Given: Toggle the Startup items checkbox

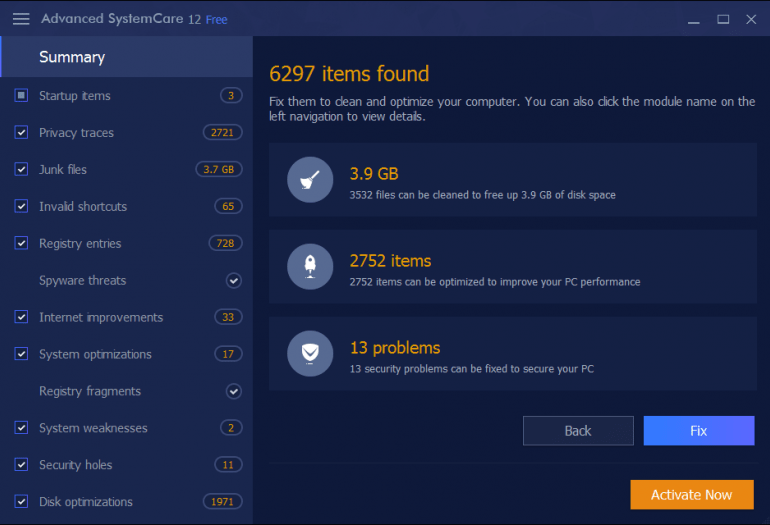Looking at the screenshot, I should coord(21,95).
